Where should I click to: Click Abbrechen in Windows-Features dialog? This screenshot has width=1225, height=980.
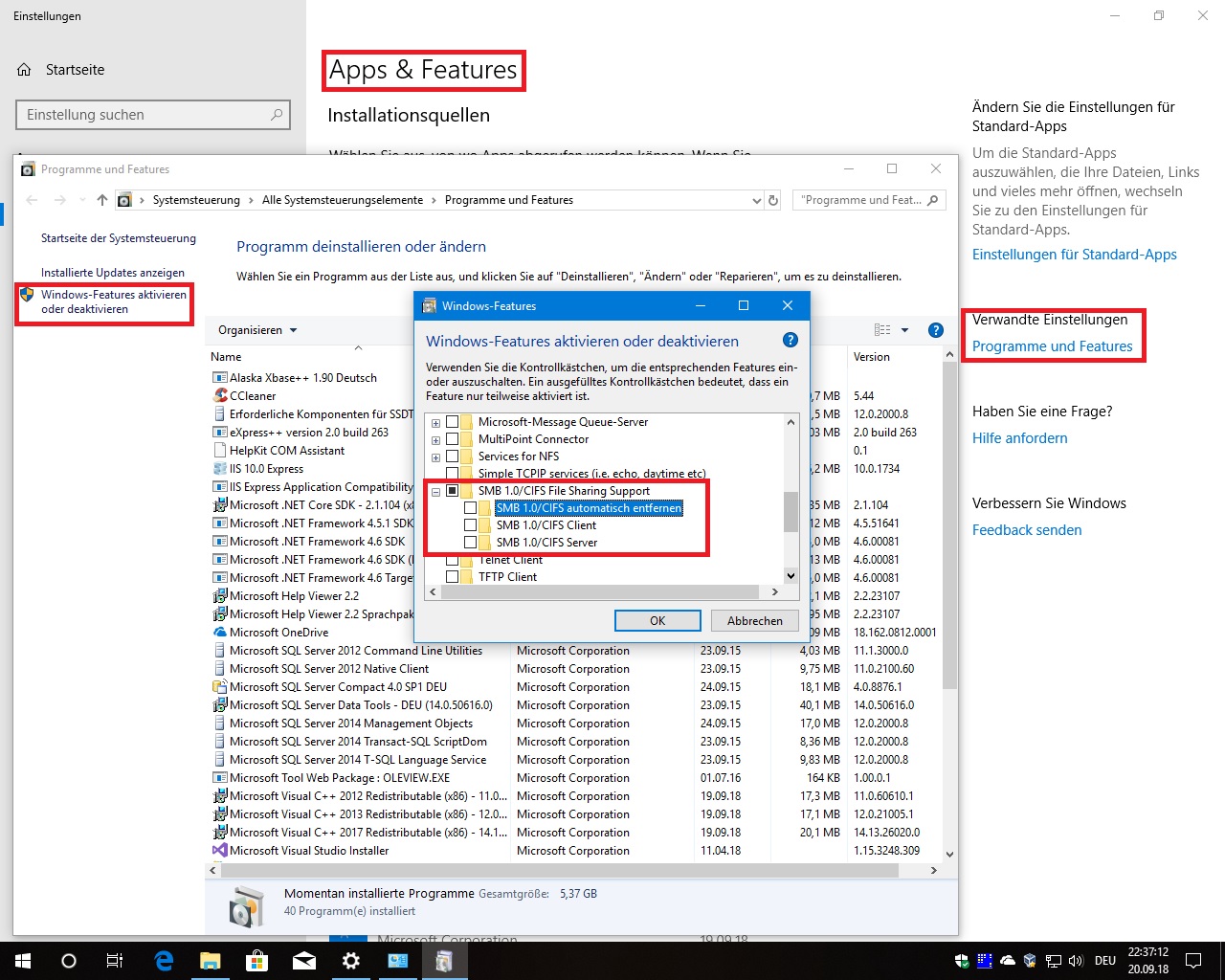(x=755, y=621)
